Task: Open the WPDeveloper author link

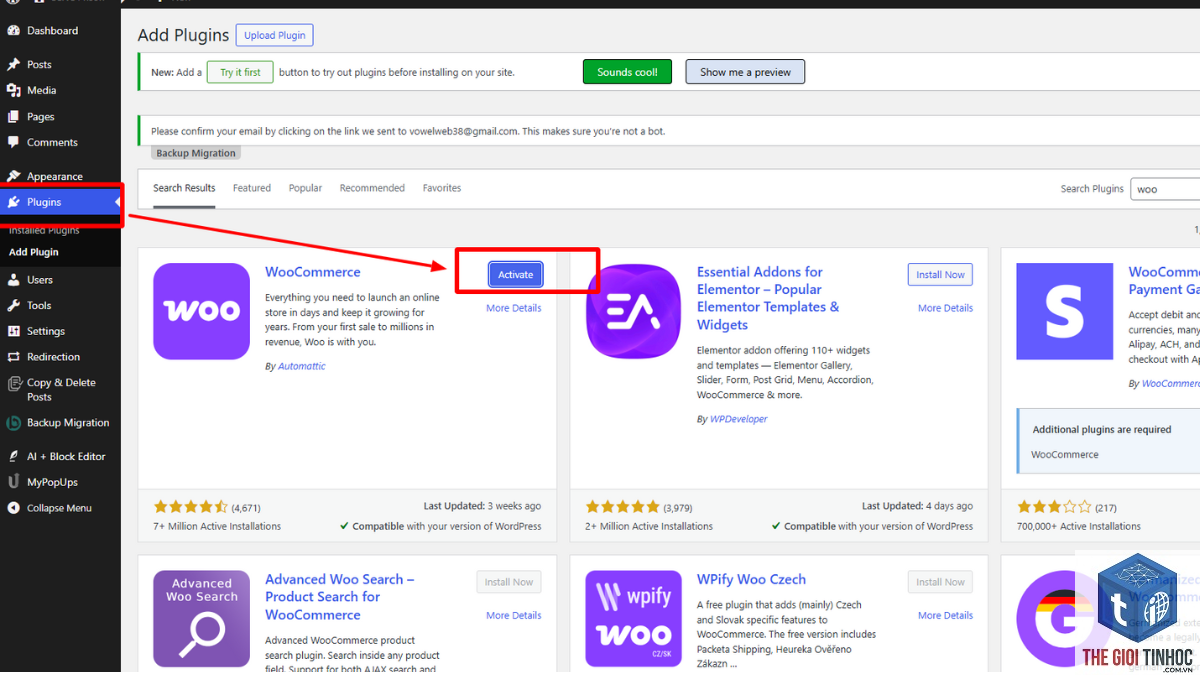Action: click(739, 419)
